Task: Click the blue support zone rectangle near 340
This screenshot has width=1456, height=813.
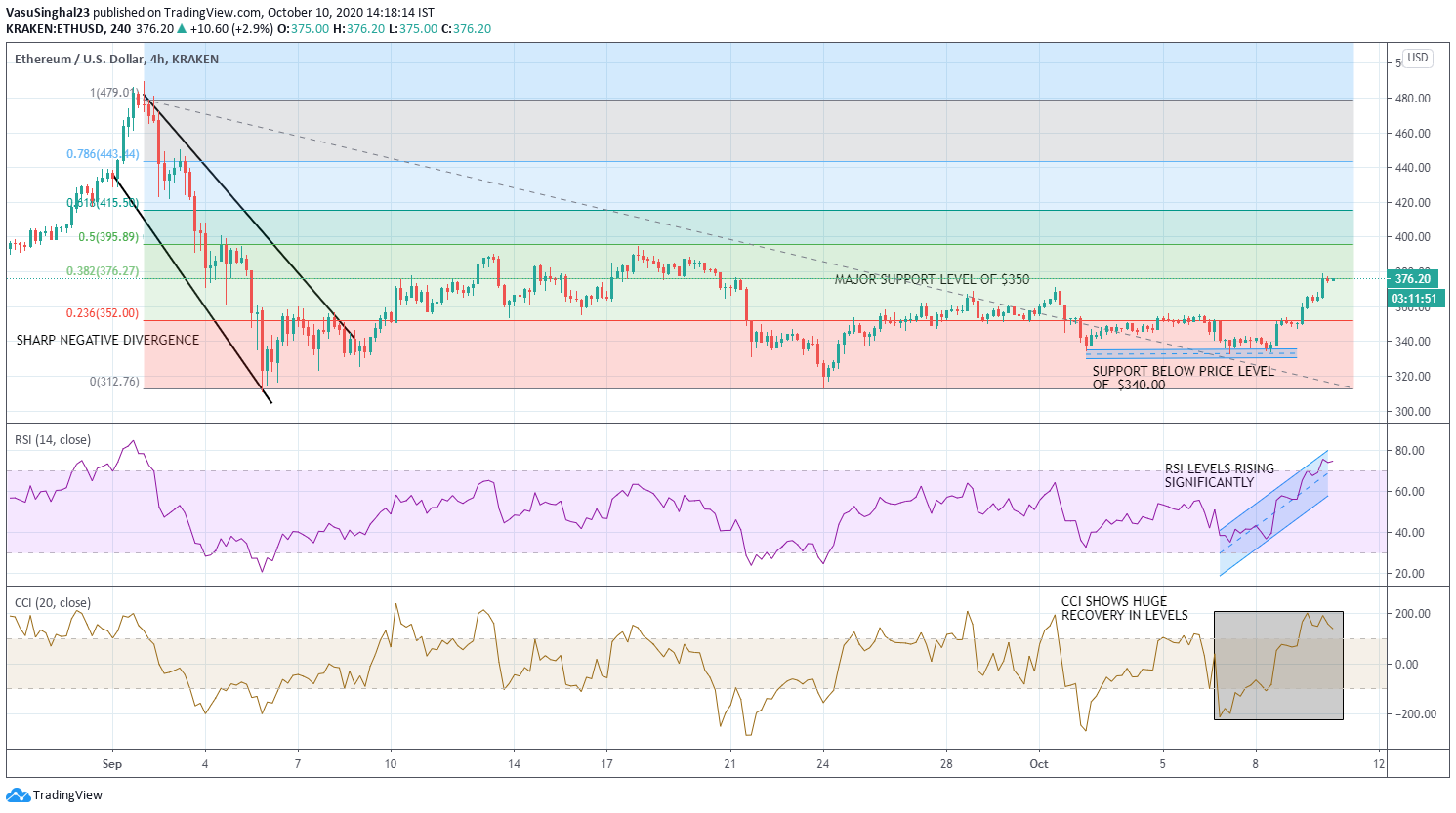Action: point(1191,353)
